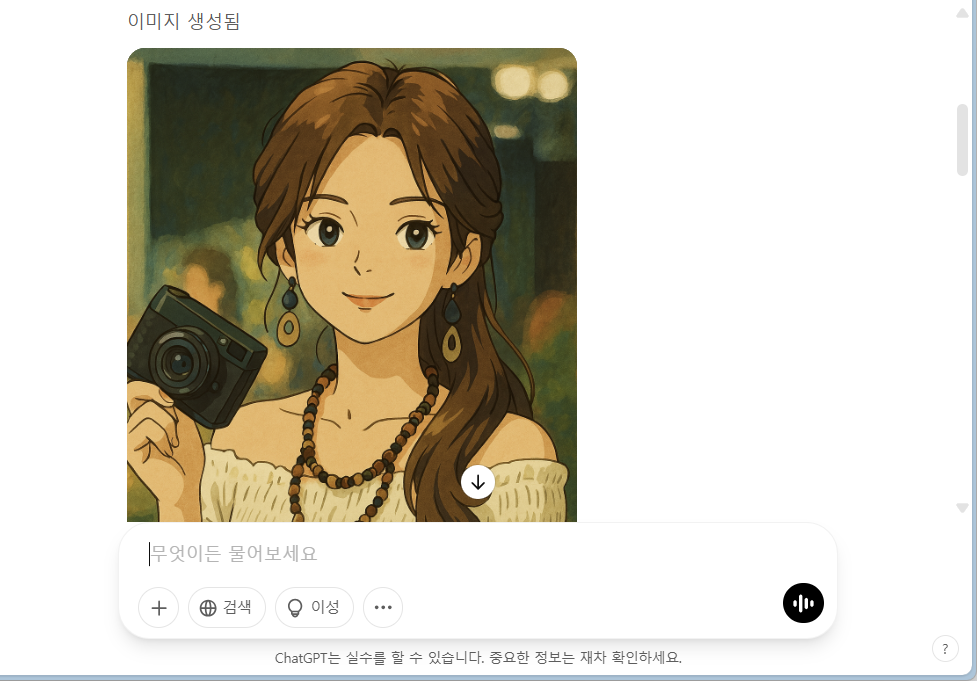Open the question mark help button
Viewport: 977px width, 681px height.
(945, 649)
